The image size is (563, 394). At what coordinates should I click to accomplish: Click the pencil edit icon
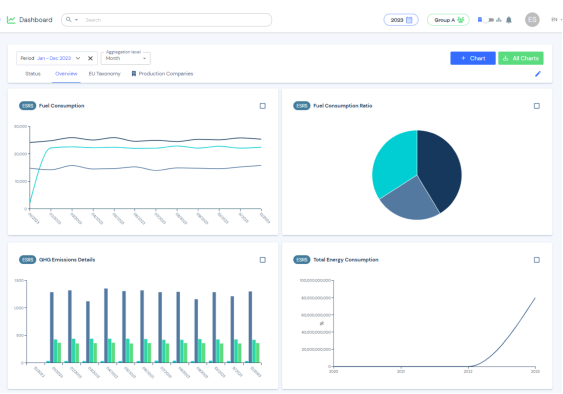pyautogui.click(x=538, y=74)
